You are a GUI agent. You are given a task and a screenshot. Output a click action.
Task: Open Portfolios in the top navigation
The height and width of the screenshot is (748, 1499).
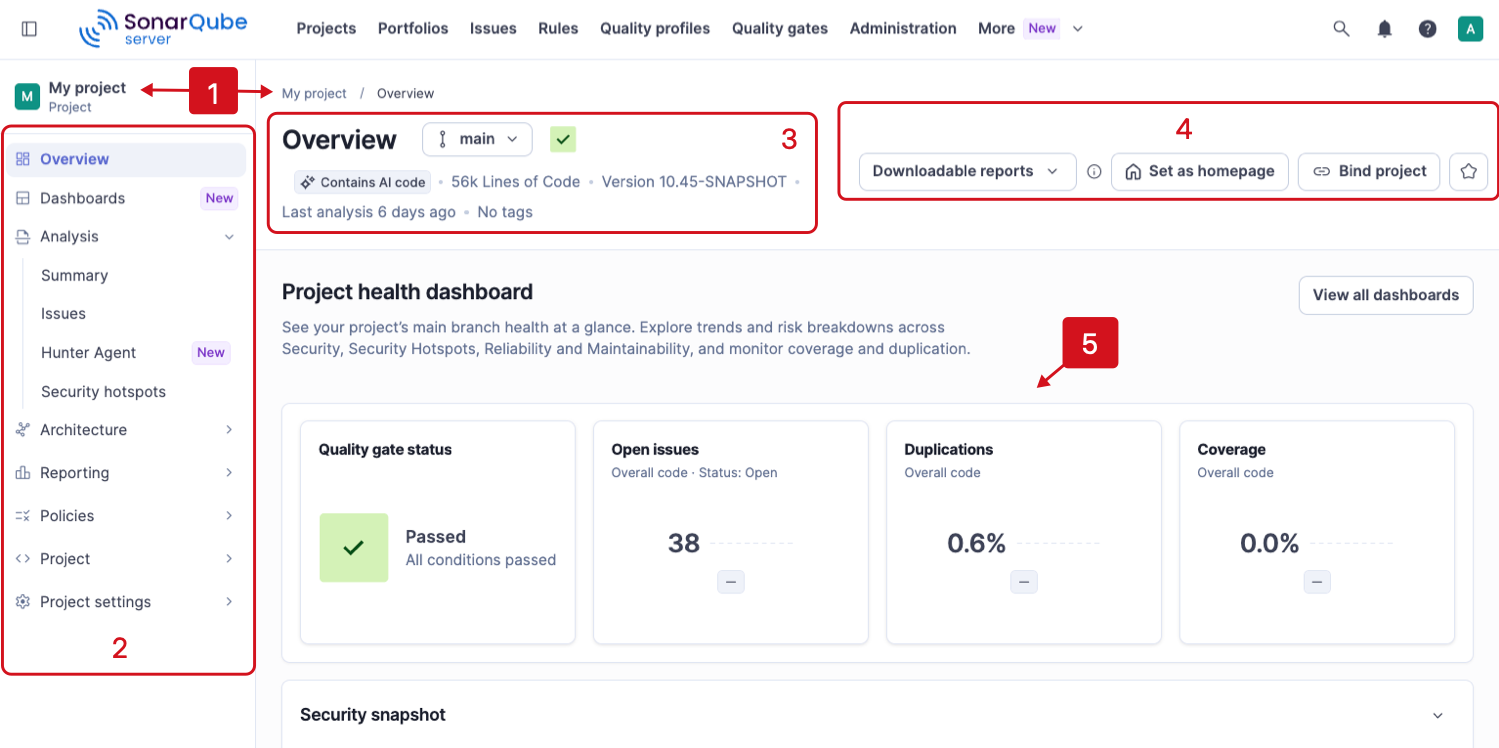(413, 29)
